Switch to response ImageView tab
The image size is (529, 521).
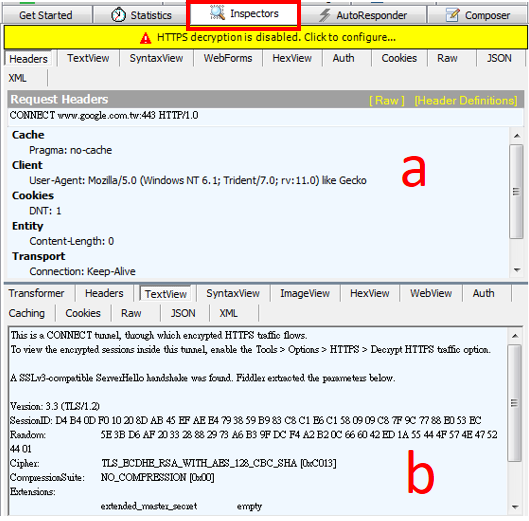[x=305, y=293]
